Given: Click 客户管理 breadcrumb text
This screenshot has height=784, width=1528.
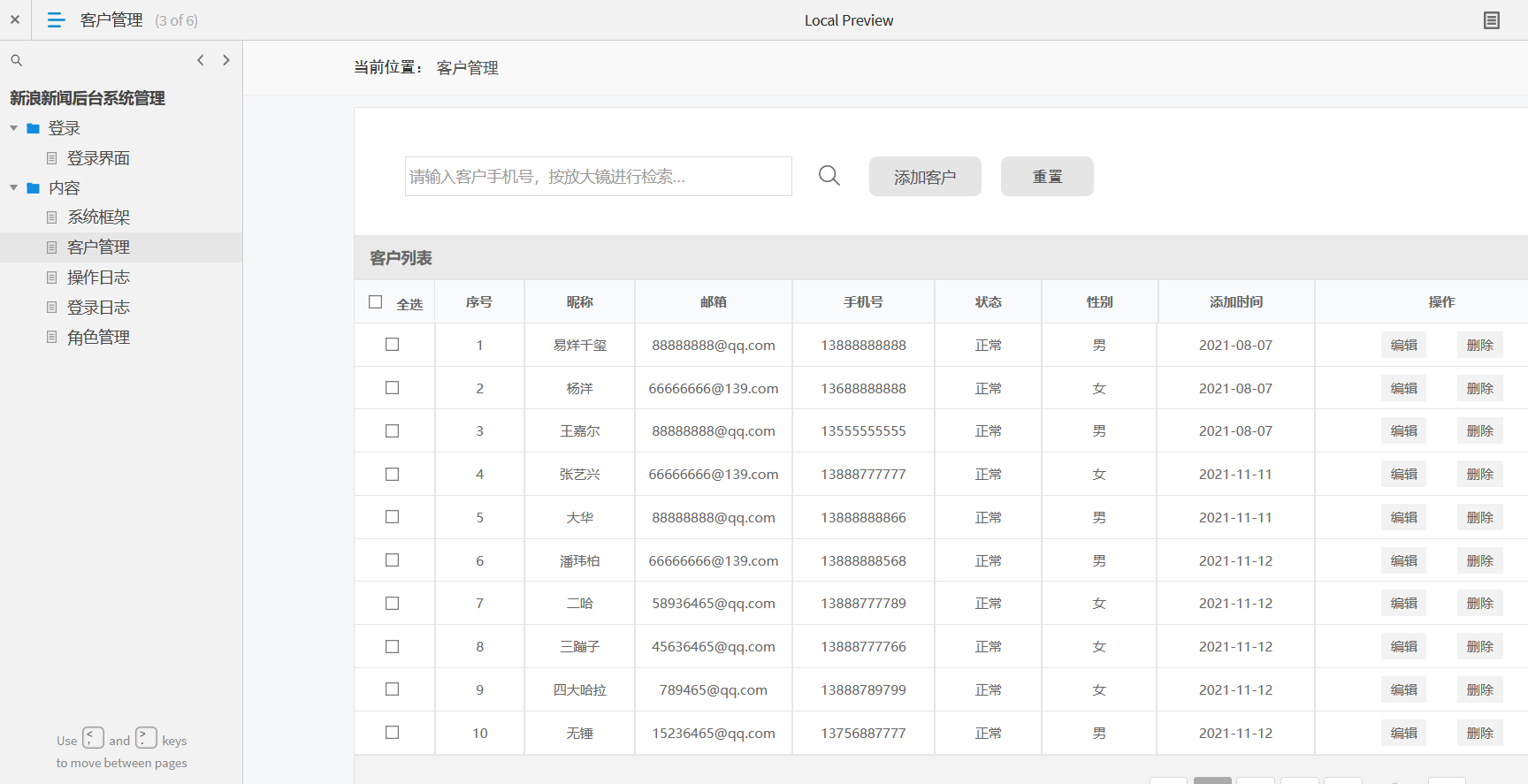Looking at the screenshot, I should coord(468,68).
